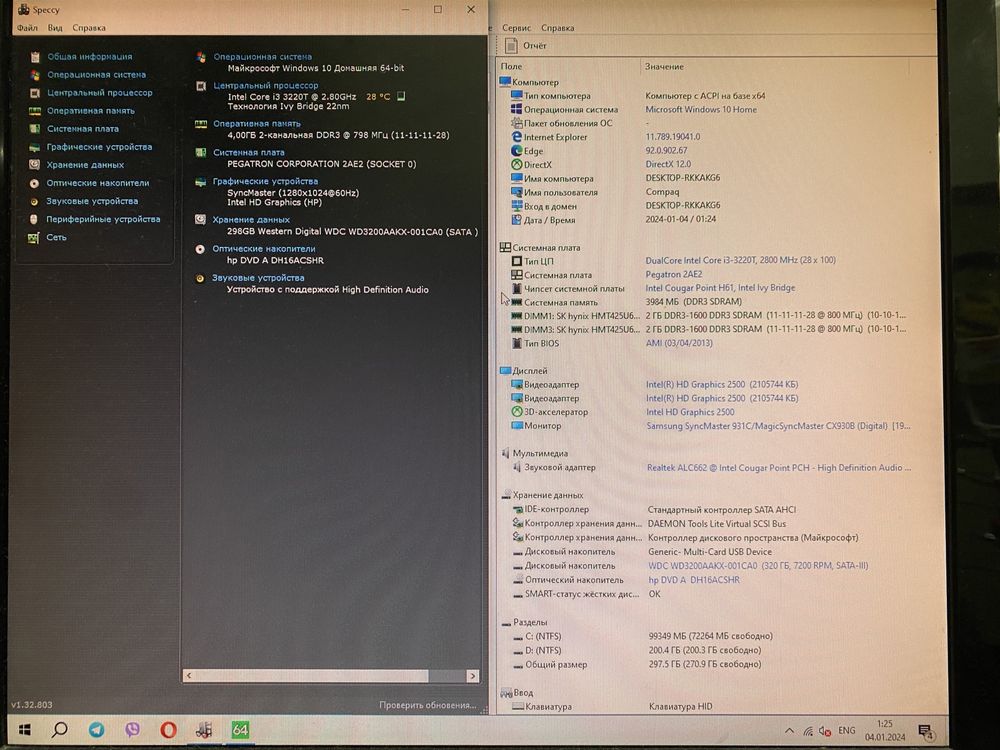Click Speccy horizontal scrollbar left arrow
This screenshot has width=1000, height=750.
(189, 675)
